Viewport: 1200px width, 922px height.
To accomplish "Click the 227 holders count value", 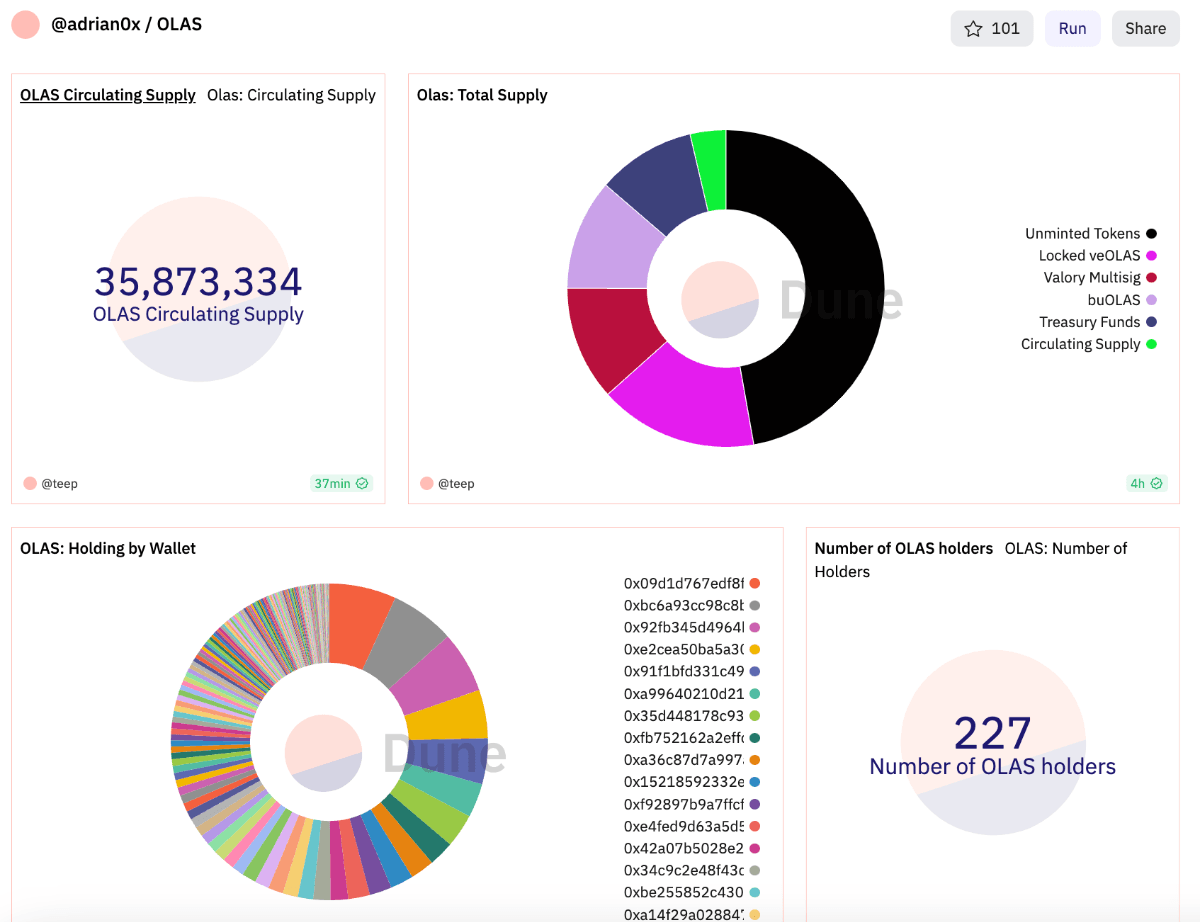I will point(992,734).
